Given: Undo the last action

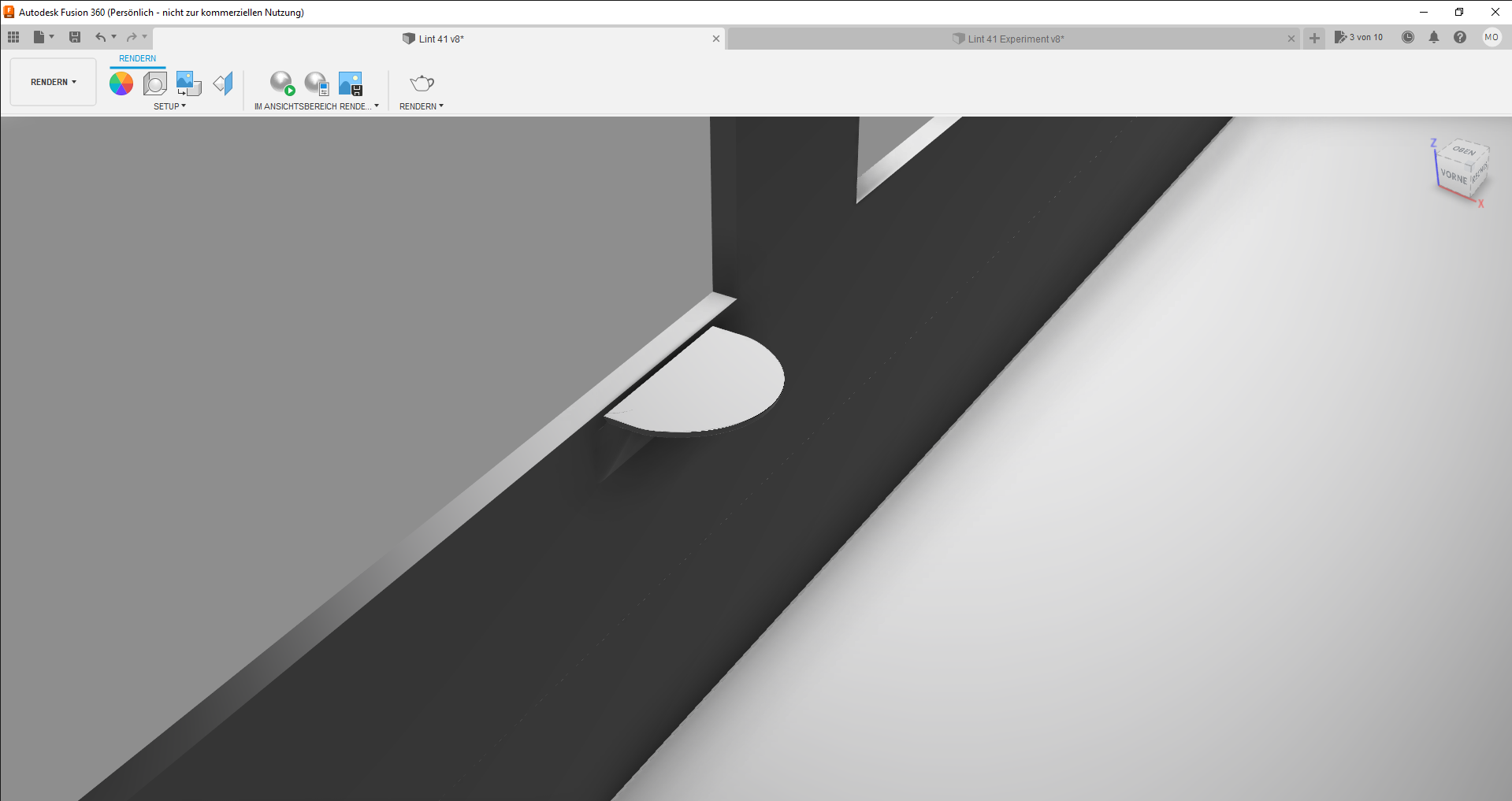Looking at the screenshot, I should (x=100, y=37).
